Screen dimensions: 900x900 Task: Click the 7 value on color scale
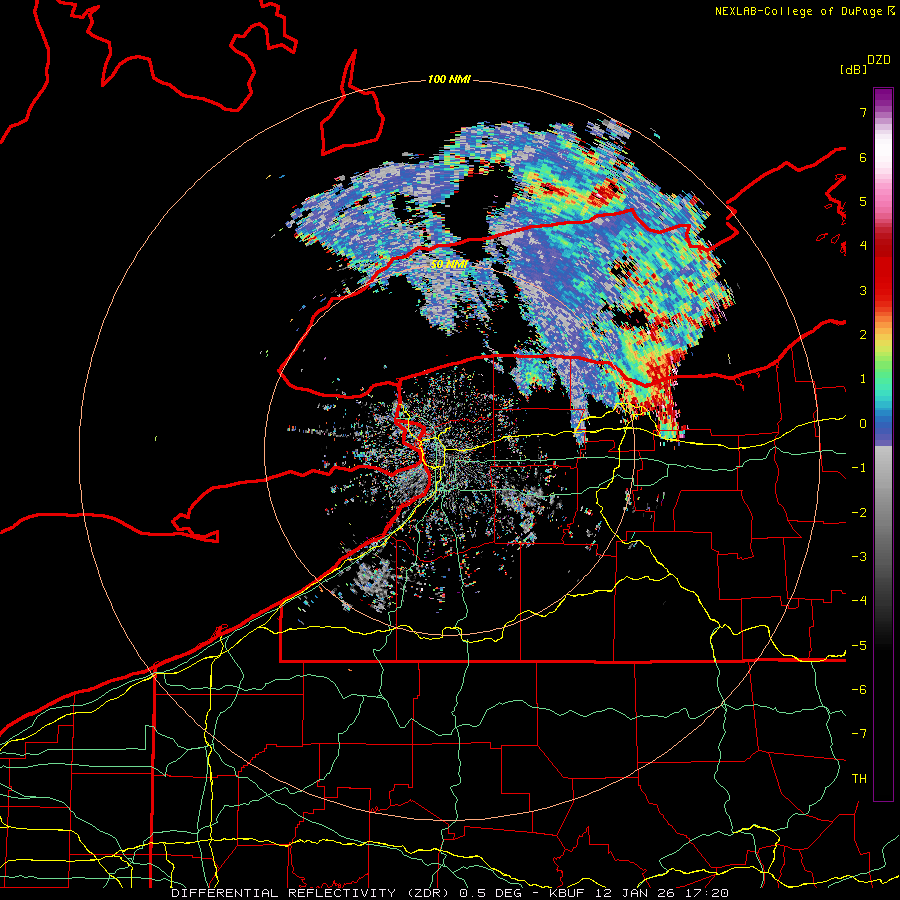pyautogui.click(x=863, y=112)
